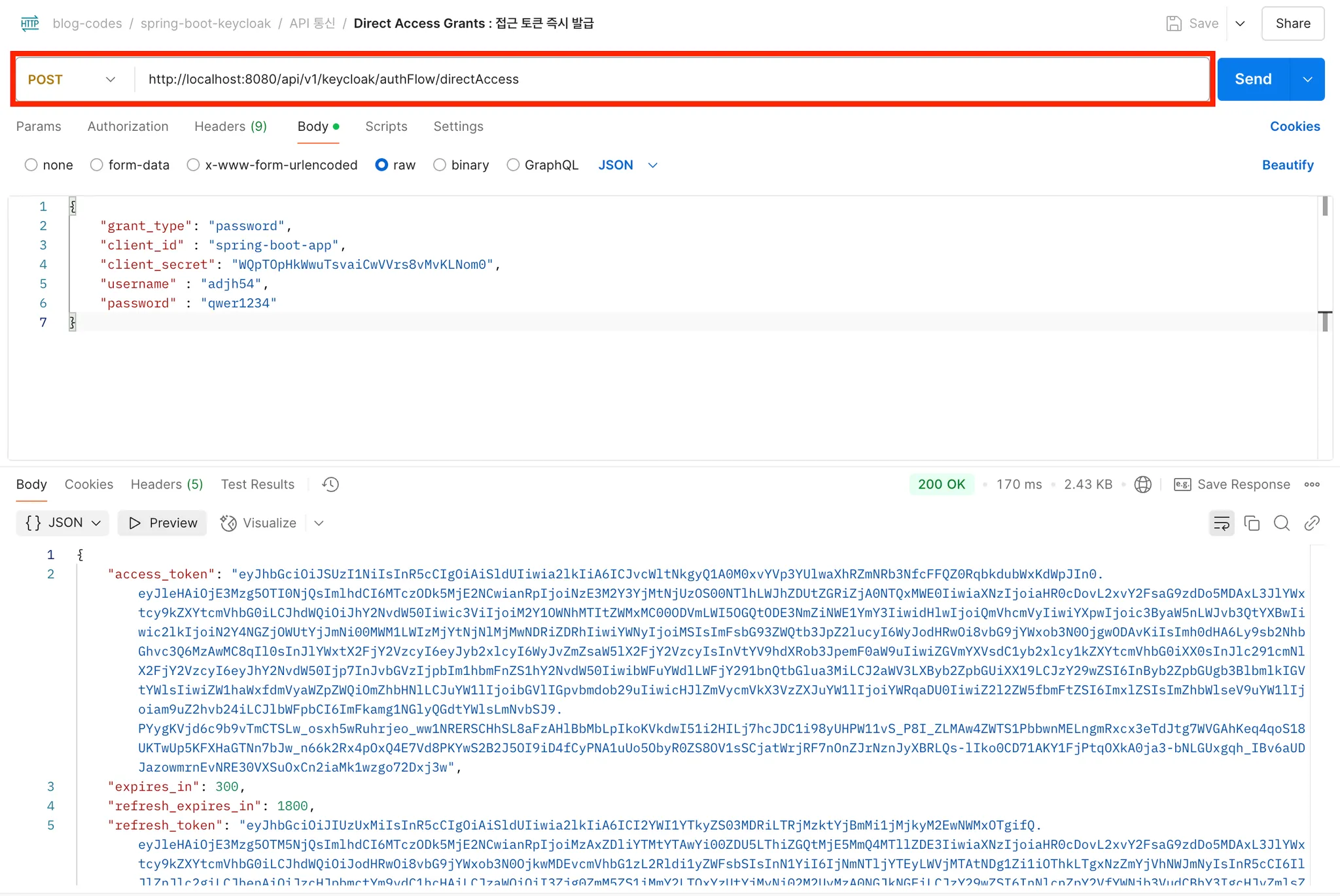Switch to the Authorization tab
Image resolution: width=1340 pixels, height=896 pixels.
(x=128, y=126)
